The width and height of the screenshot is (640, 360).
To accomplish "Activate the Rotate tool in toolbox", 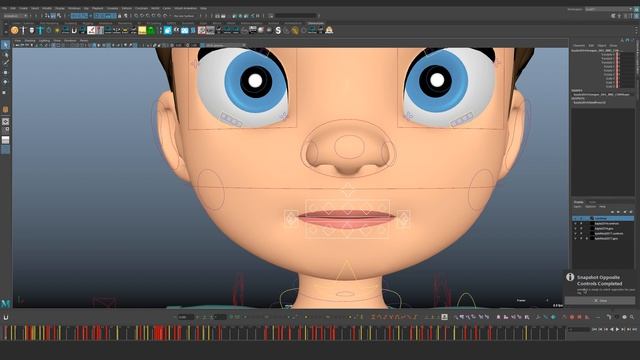I will pyautogui.click(x=5, y=82).
